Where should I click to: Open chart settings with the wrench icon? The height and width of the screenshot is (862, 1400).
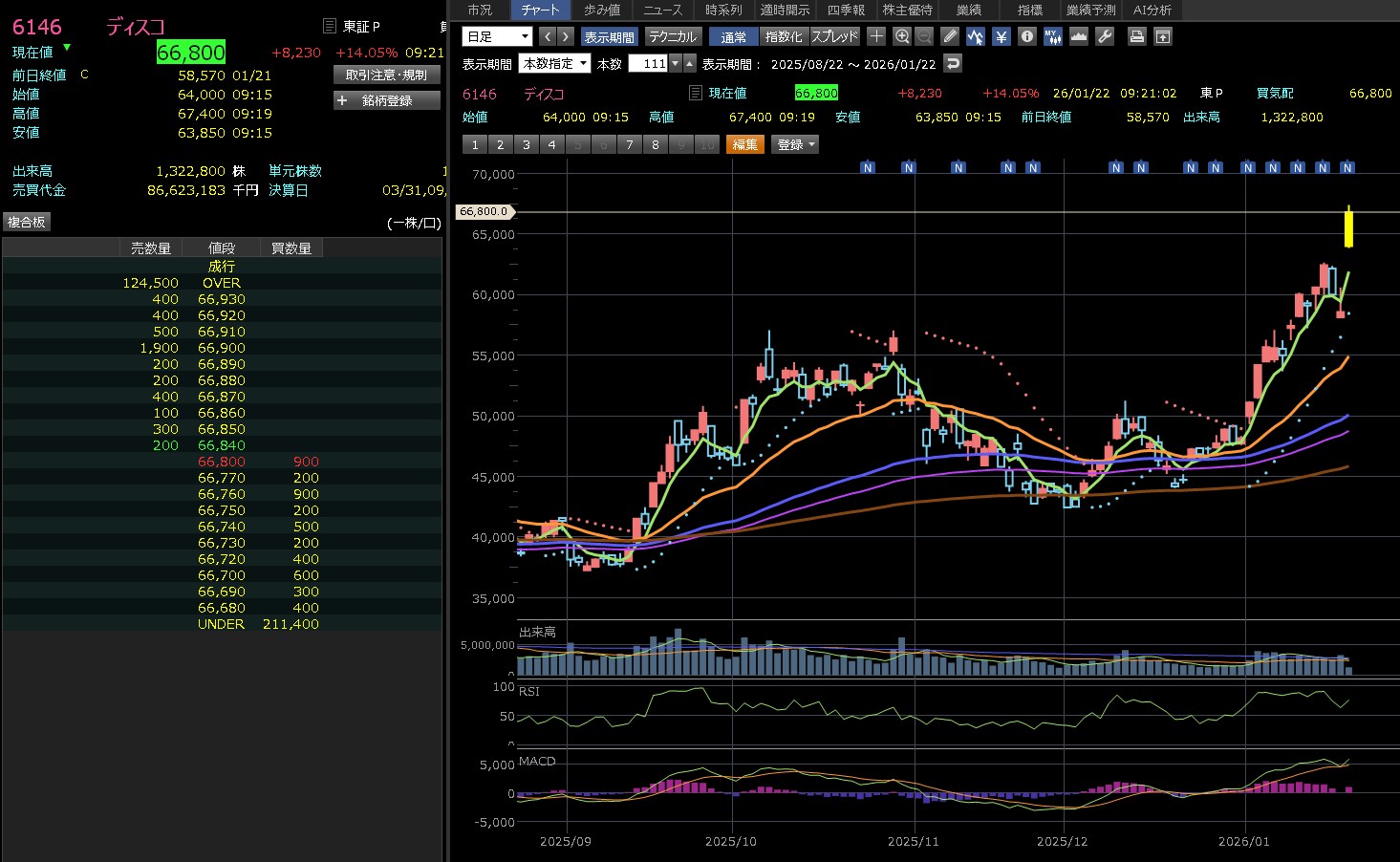tap(1104, 36)
